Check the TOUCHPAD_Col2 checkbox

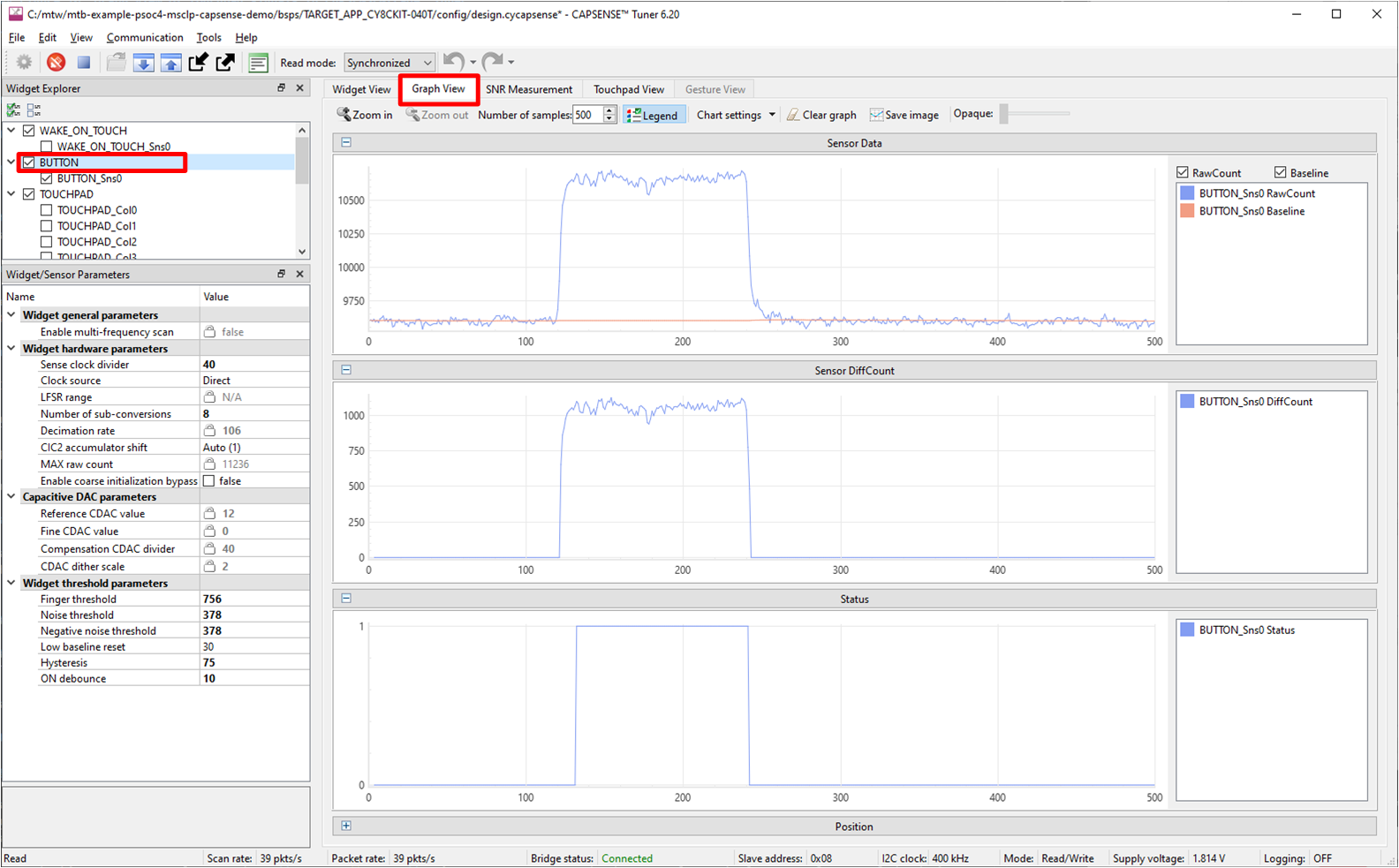click(47, 242)
